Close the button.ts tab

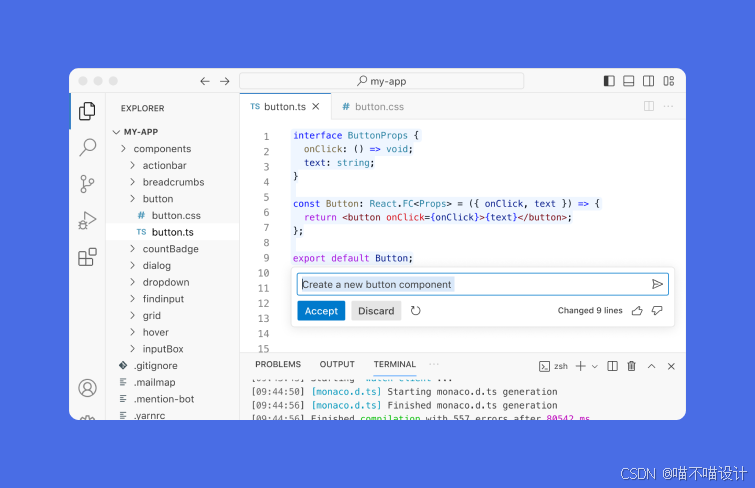coord(316,106)
